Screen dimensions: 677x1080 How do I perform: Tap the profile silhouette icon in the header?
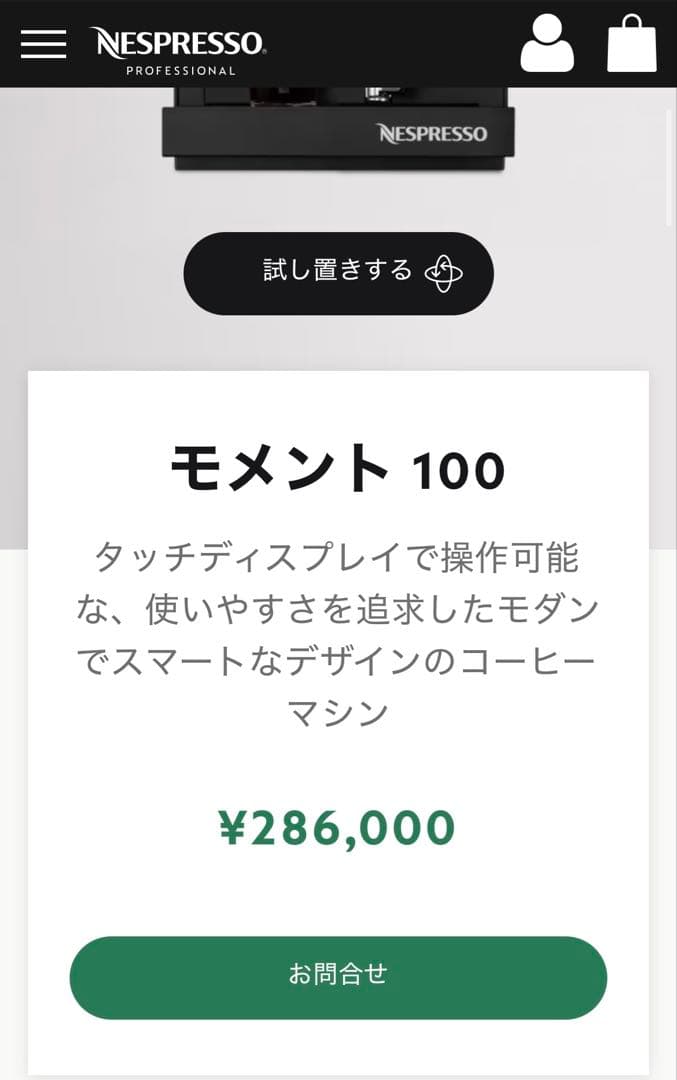coord(548,44)
